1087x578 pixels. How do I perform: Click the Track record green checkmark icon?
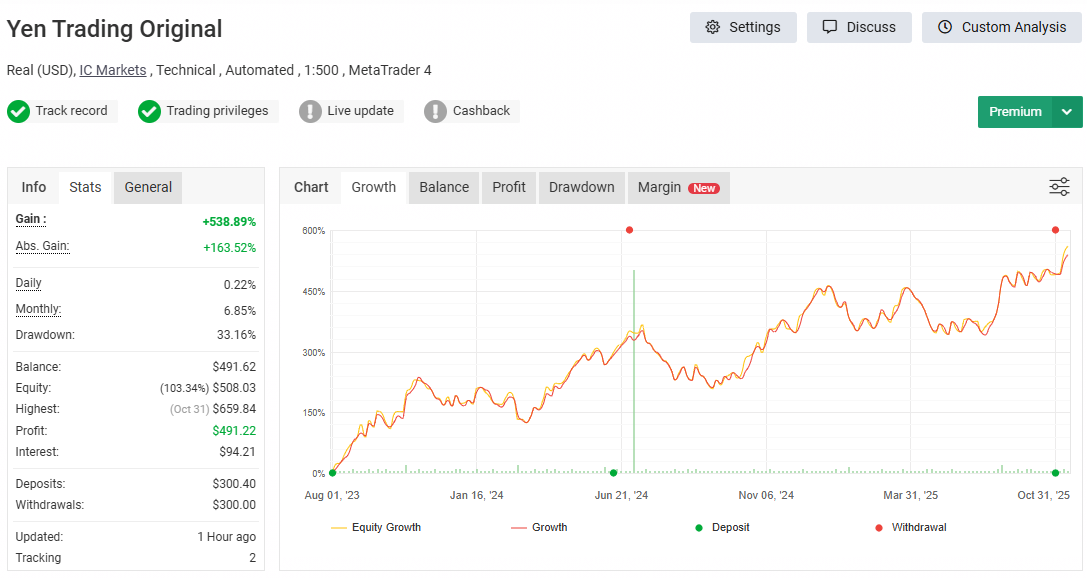tap(18, 111)
